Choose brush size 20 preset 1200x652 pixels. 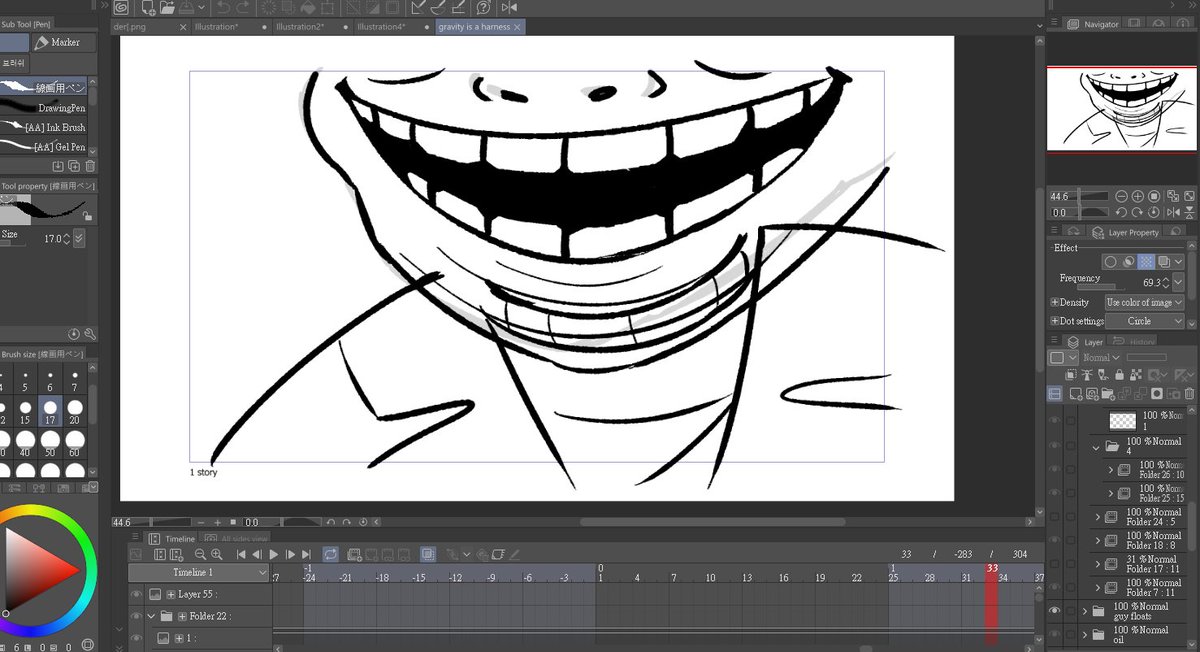[x=75, y=411]
